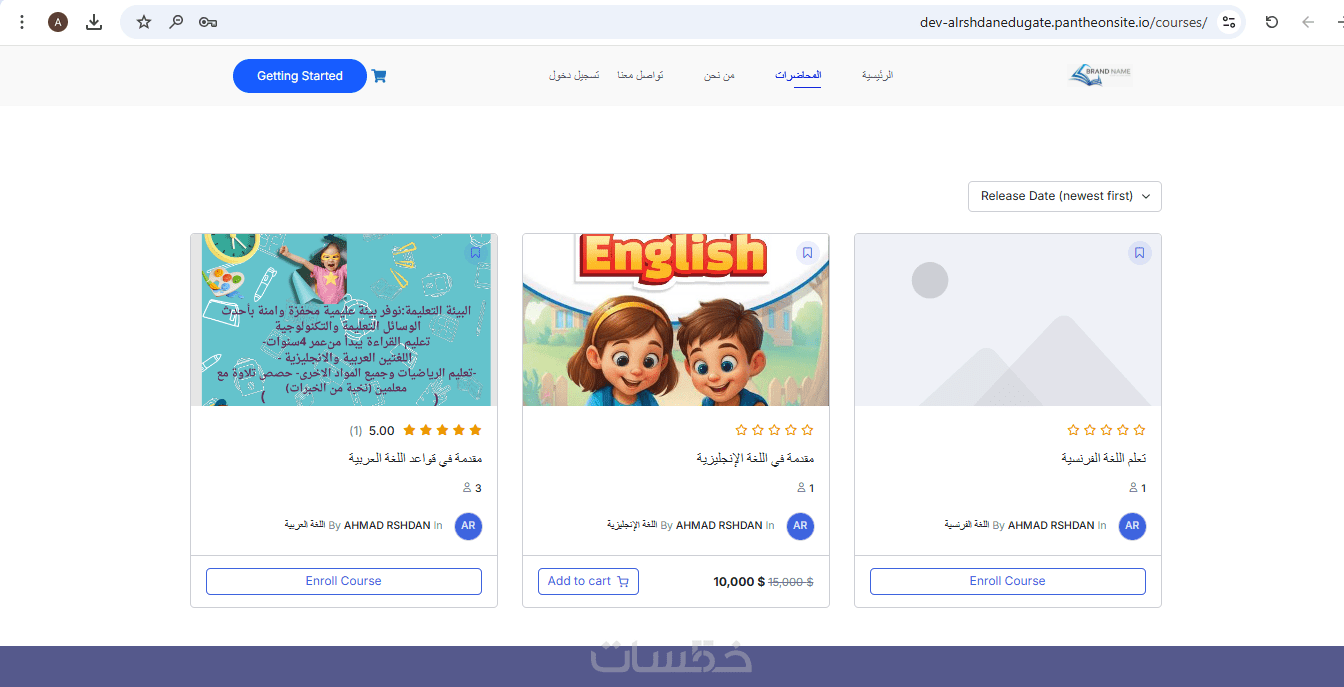Bookmark the French language course
This screenshot has width=1344, height=687.
[x=1139, y=253]
